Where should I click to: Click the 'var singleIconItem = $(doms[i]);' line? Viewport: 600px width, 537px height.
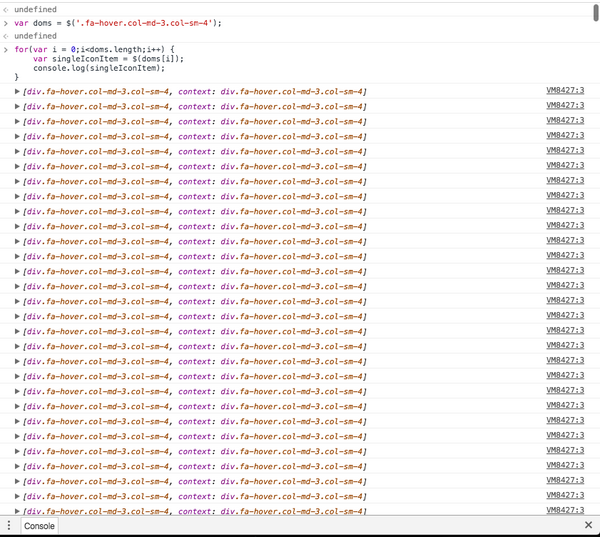(x=108, y=59)
